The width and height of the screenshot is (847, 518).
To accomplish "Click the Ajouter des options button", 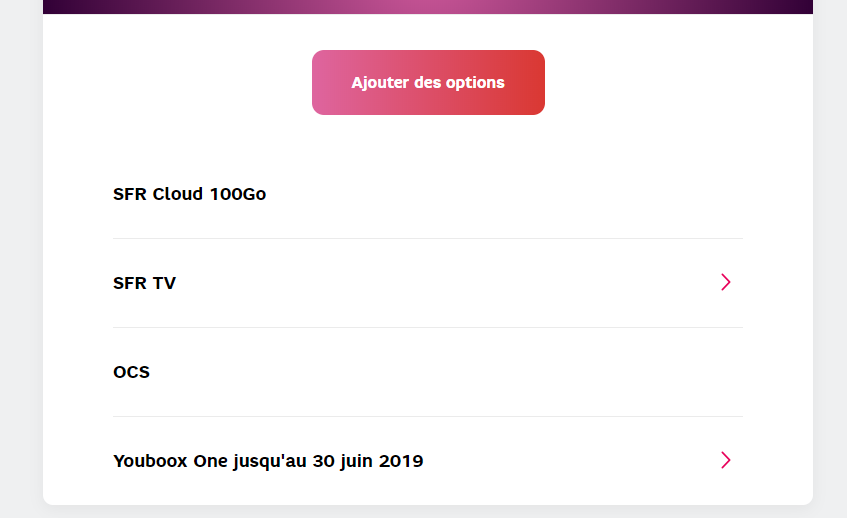I will [x=428, y=83].
